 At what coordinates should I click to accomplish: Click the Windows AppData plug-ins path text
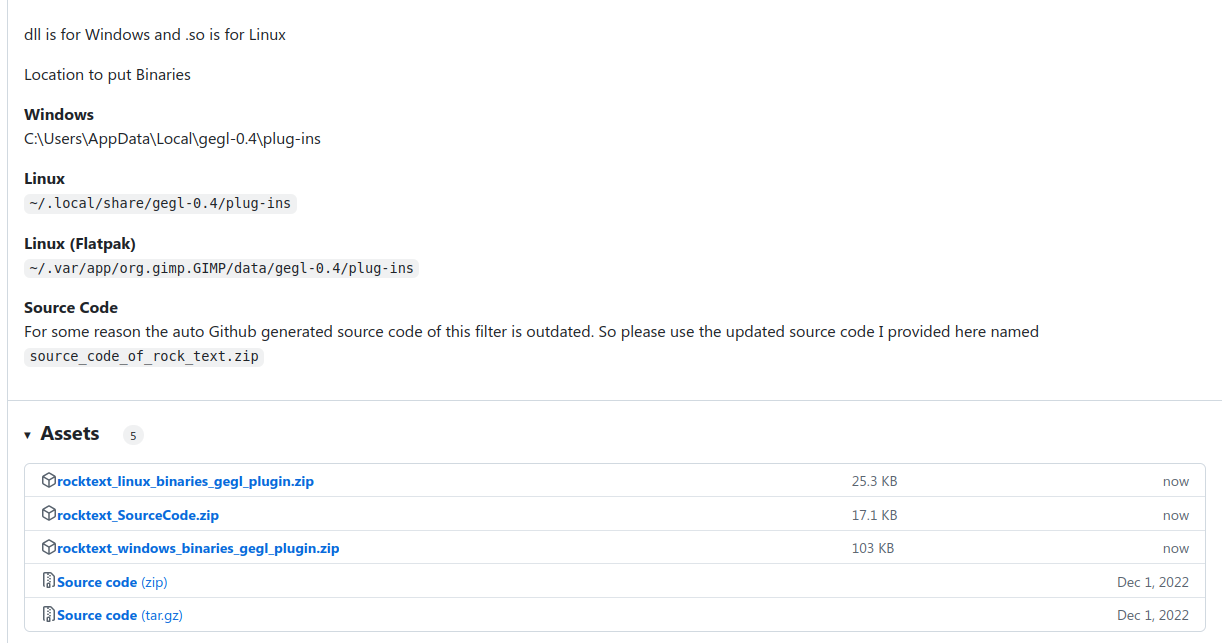coord(172,139)
